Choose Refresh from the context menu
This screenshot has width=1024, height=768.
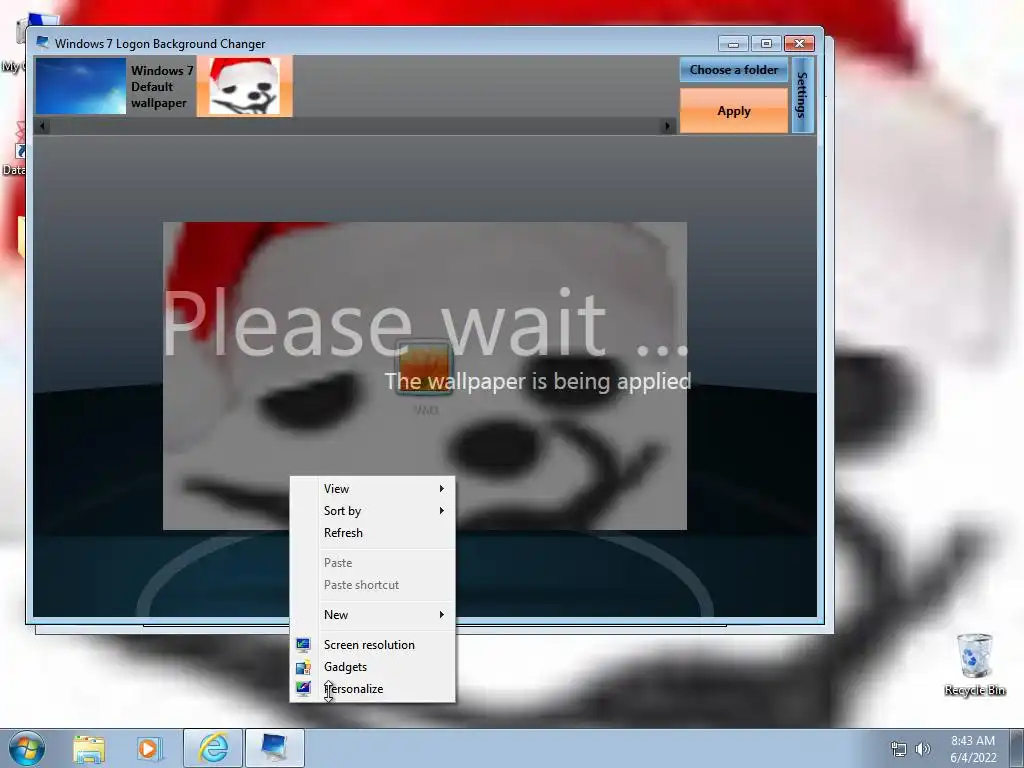click(x=372, y=533)
